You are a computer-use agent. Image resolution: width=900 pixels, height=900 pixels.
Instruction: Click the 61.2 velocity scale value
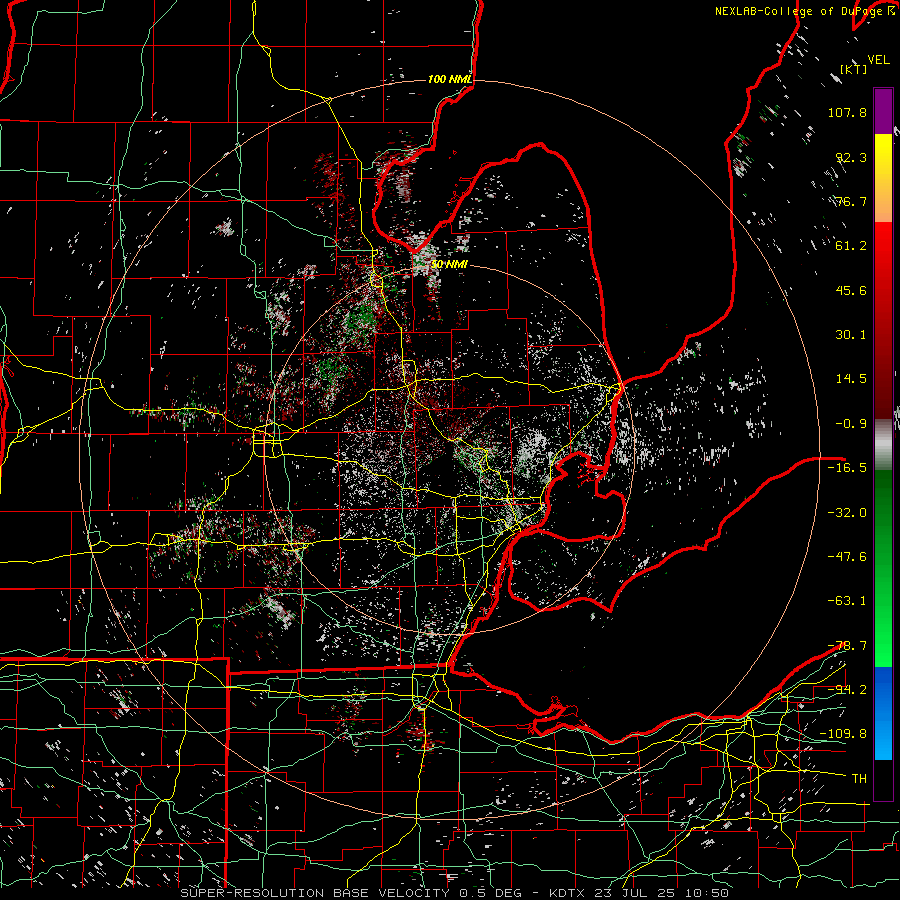[851, 246]
